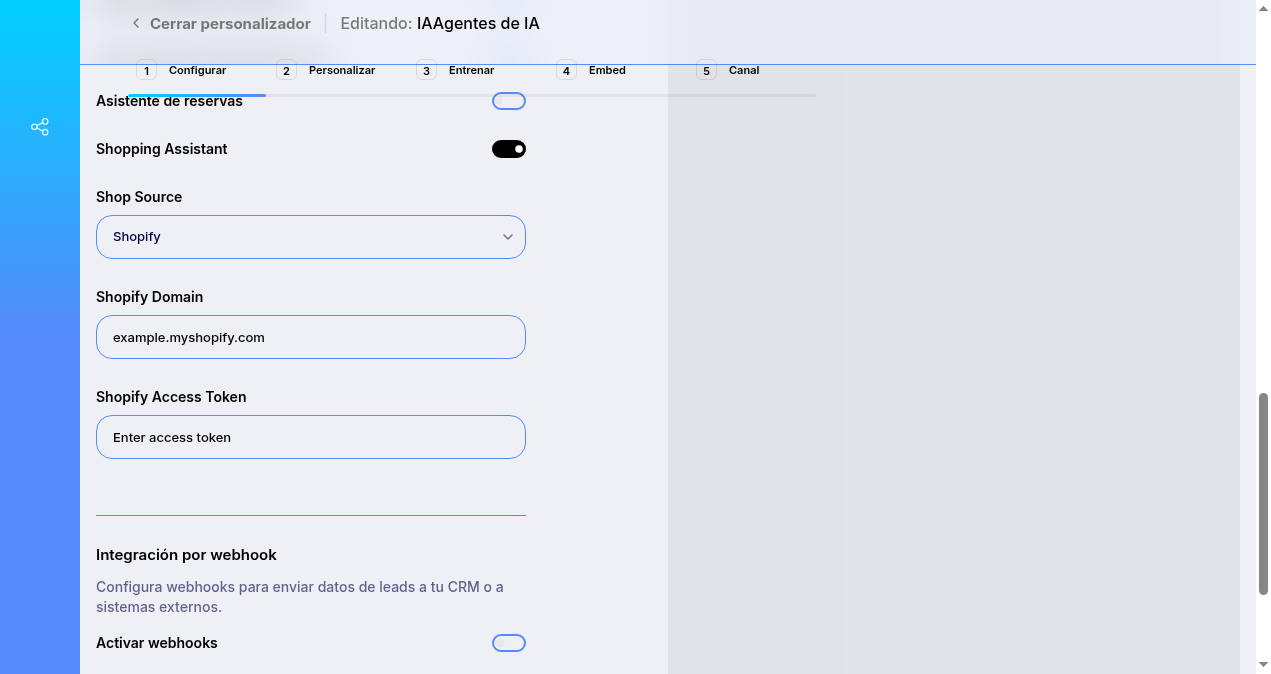Screen dimensions: 1271x674
Task: Click the blue progress bar under Configurar
Action: 197,95
